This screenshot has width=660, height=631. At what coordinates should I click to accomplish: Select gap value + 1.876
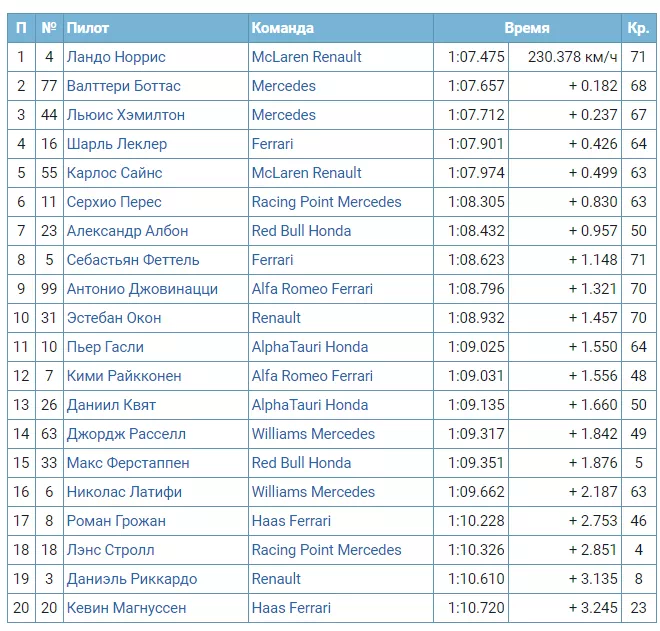click(x=593, y=463)
